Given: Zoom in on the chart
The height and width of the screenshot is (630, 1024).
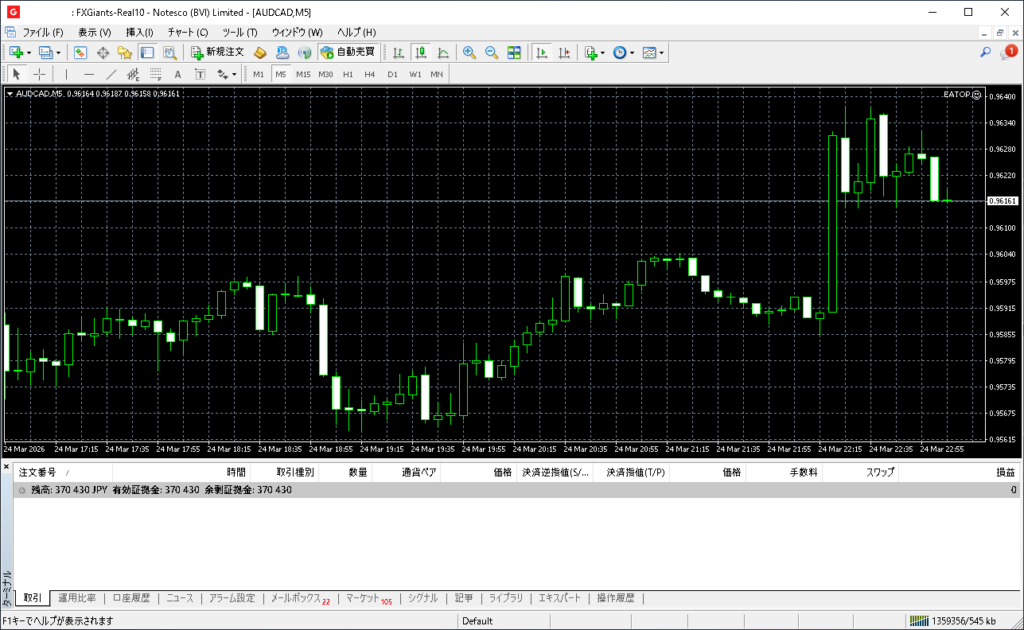Looking at the screenshot, I should click(469, 52).
